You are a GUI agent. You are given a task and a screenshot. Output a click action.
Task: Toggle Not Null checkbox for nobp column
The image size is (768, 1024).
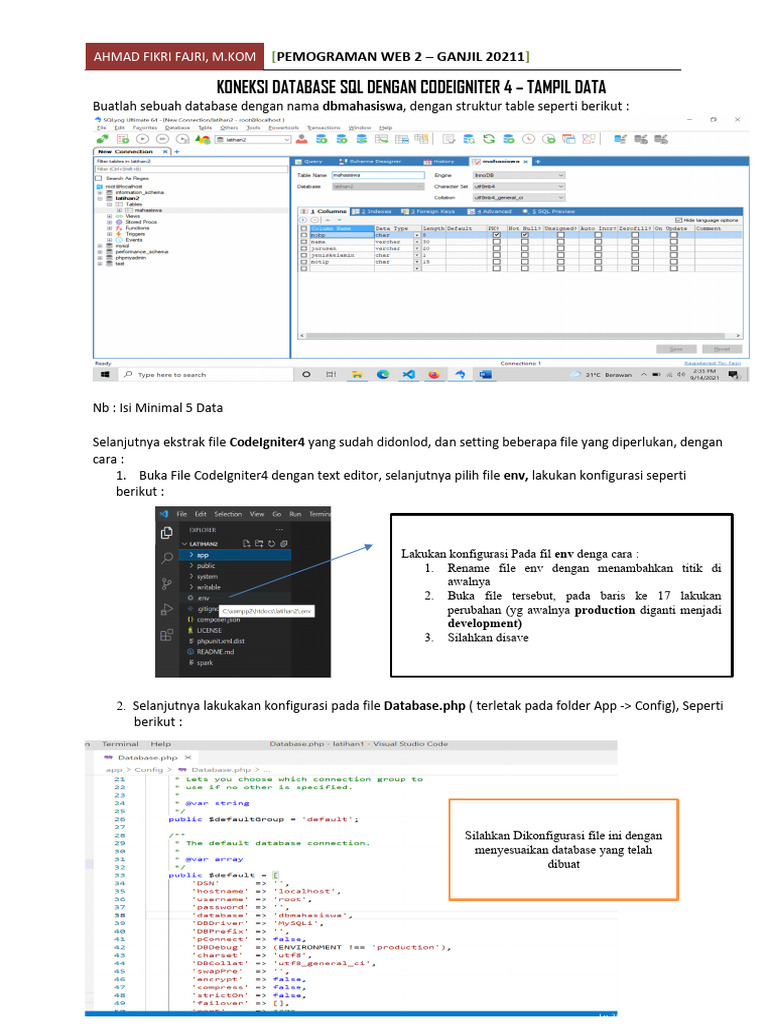(524, 235)
